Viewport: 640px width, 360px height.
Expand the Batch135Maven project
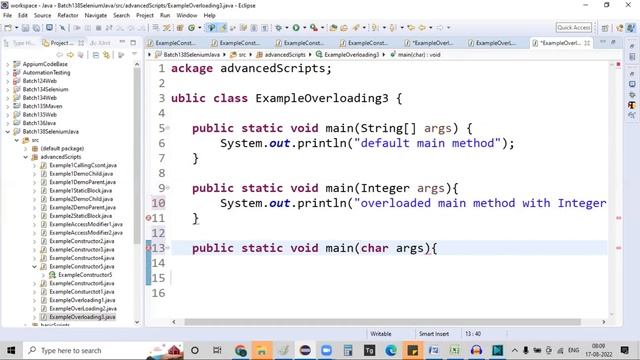click(x=7, y=106)
